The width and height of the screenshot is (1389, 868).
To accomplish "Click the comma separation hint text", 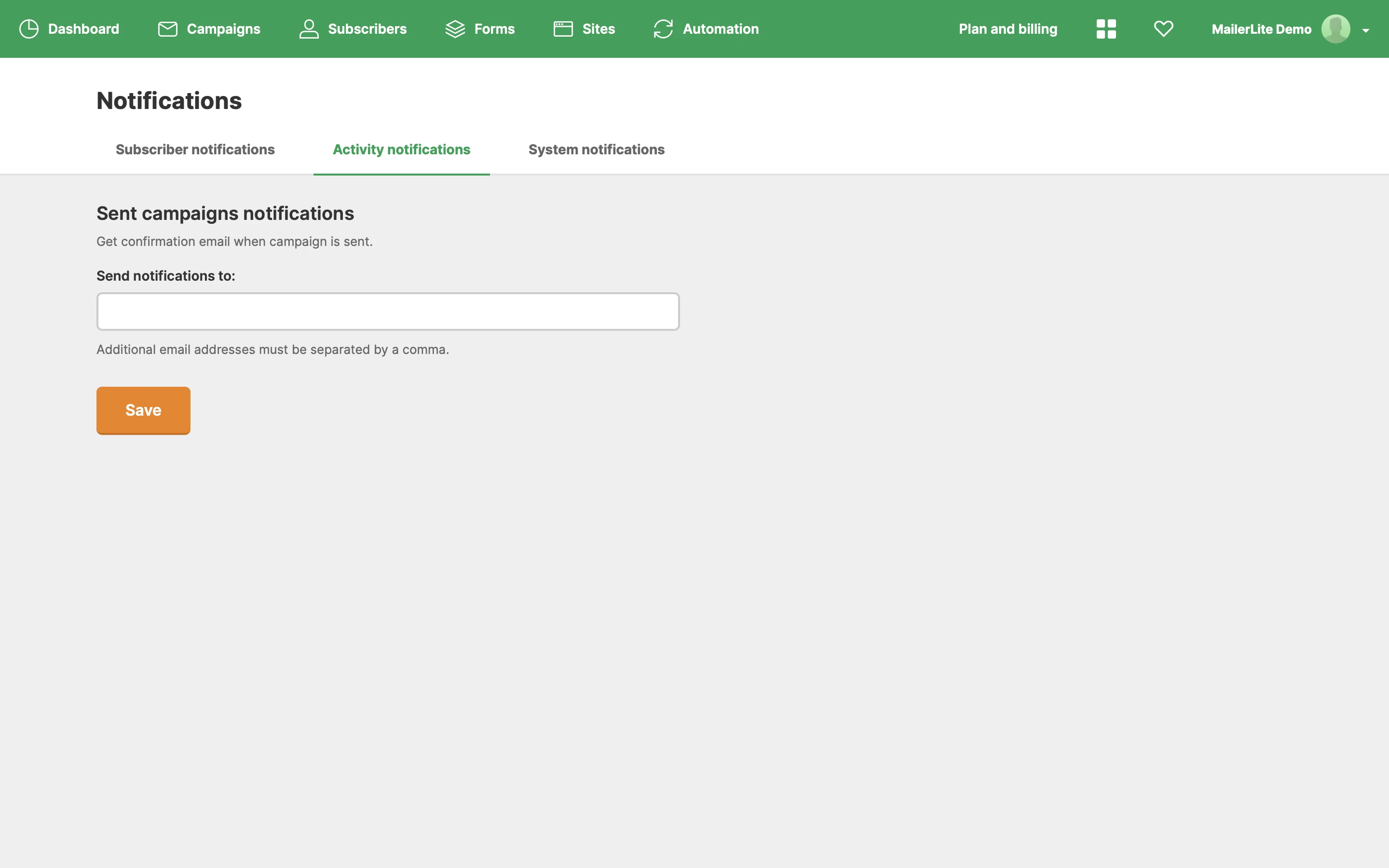I will pyautogui.click(x=272, y=350).
